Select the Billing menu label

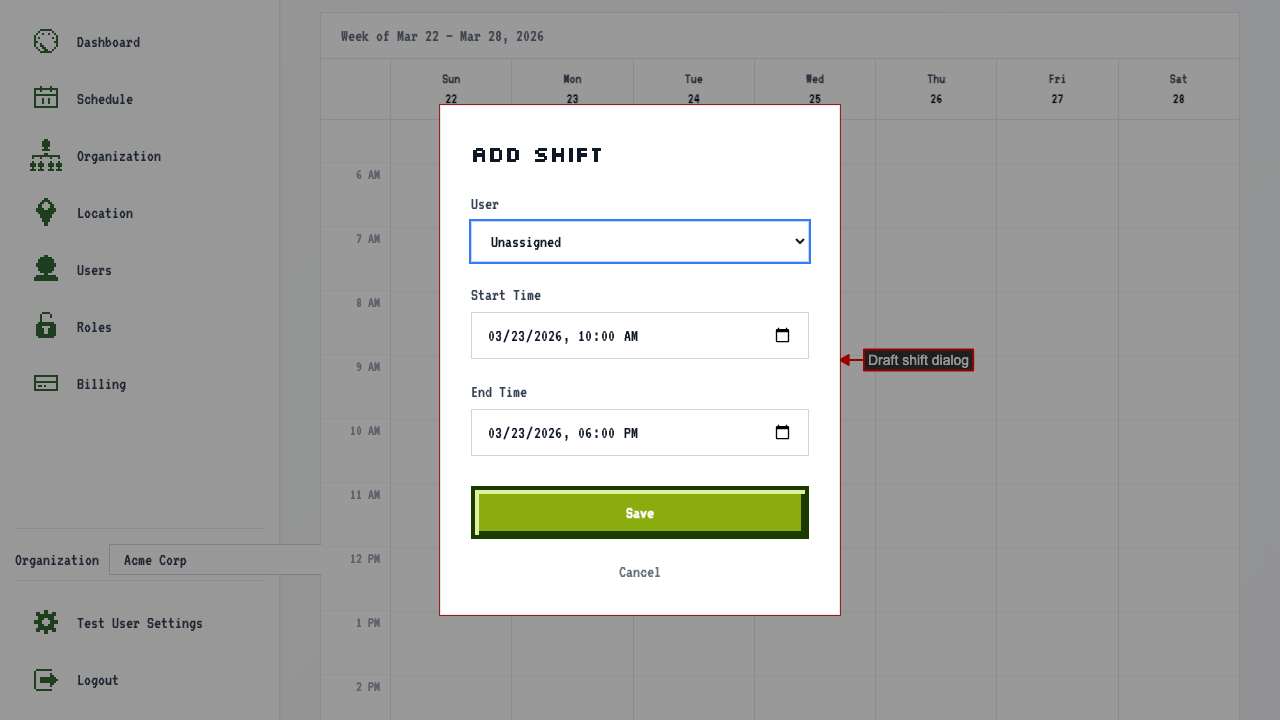pyautogui.click(x=101, y=384)
